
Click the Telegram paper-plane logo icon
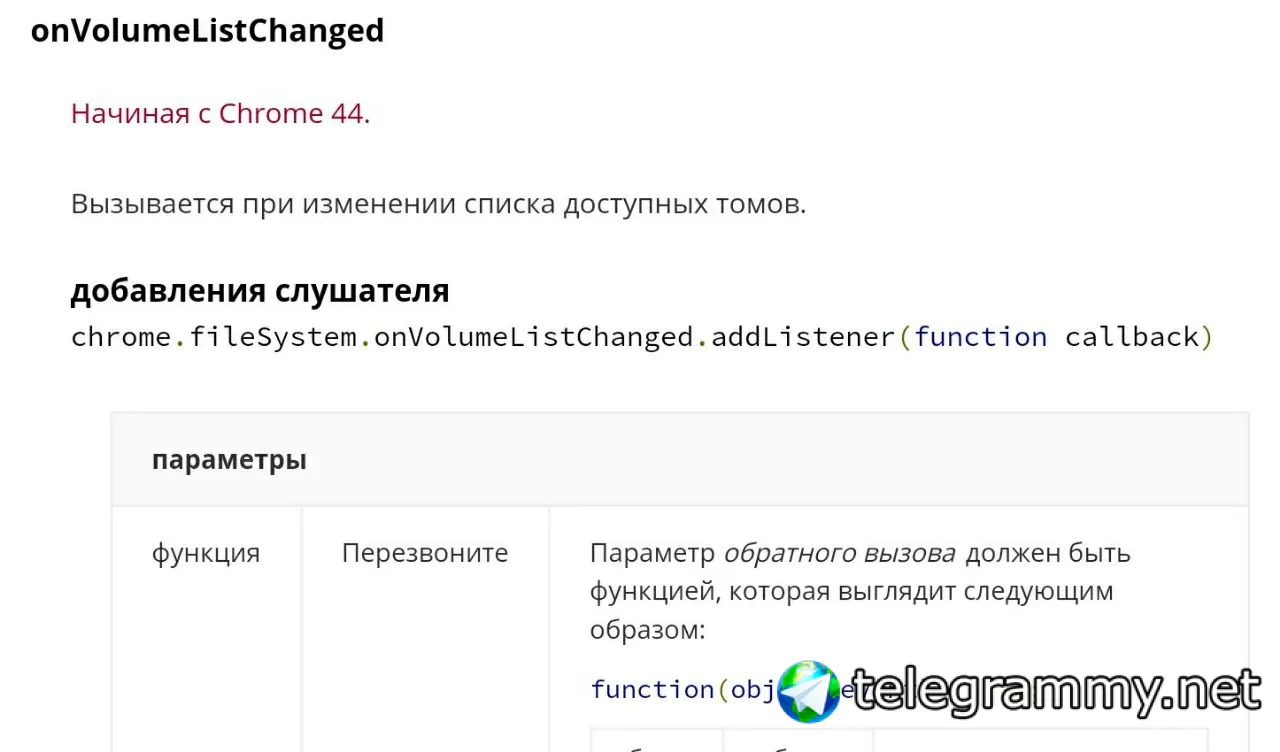(x=809, y=691)
